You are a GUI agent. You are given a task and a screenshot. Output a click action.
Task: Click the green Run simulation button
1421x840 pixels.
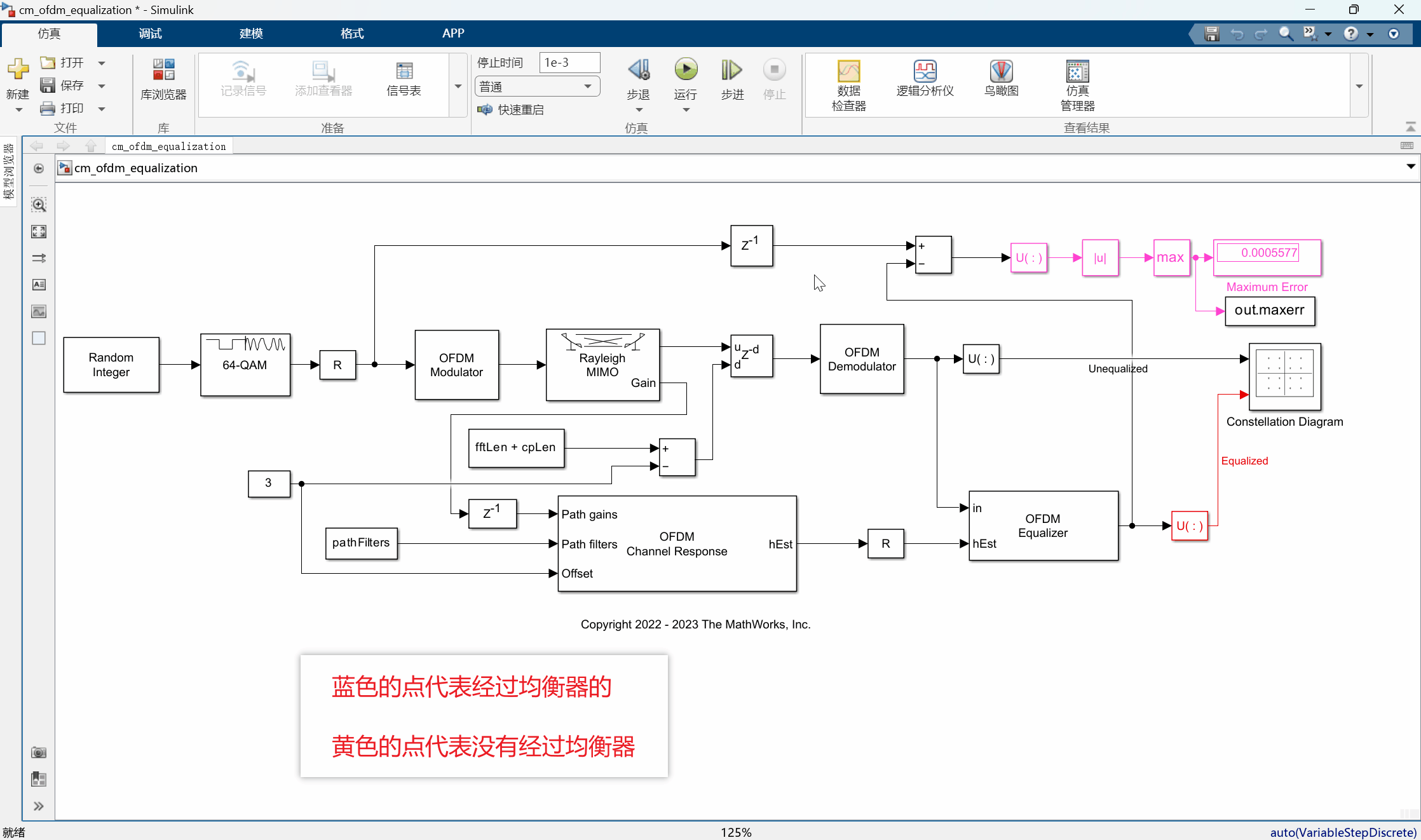pyautogui.click(x=686, y=69)
